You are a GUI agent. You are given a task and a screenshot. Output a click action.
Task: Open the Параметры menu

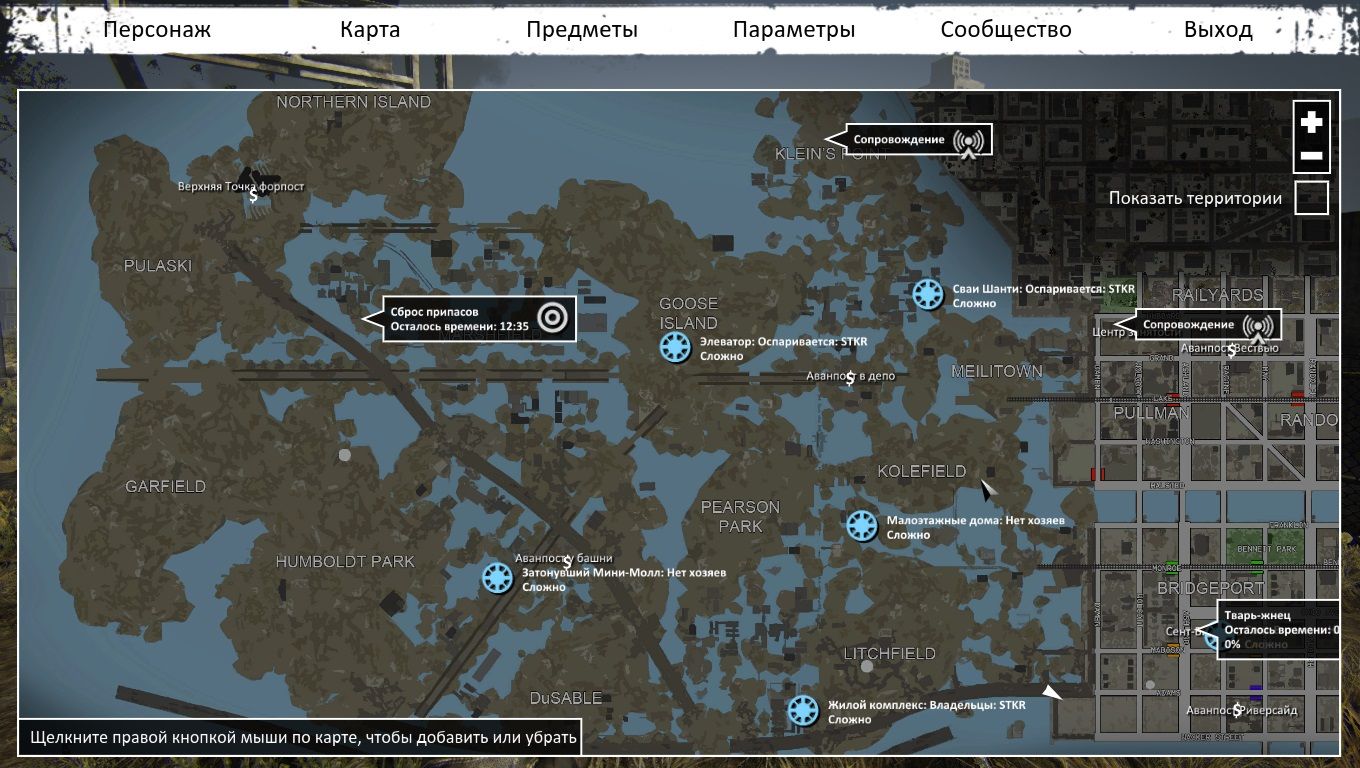click(794, 29)
